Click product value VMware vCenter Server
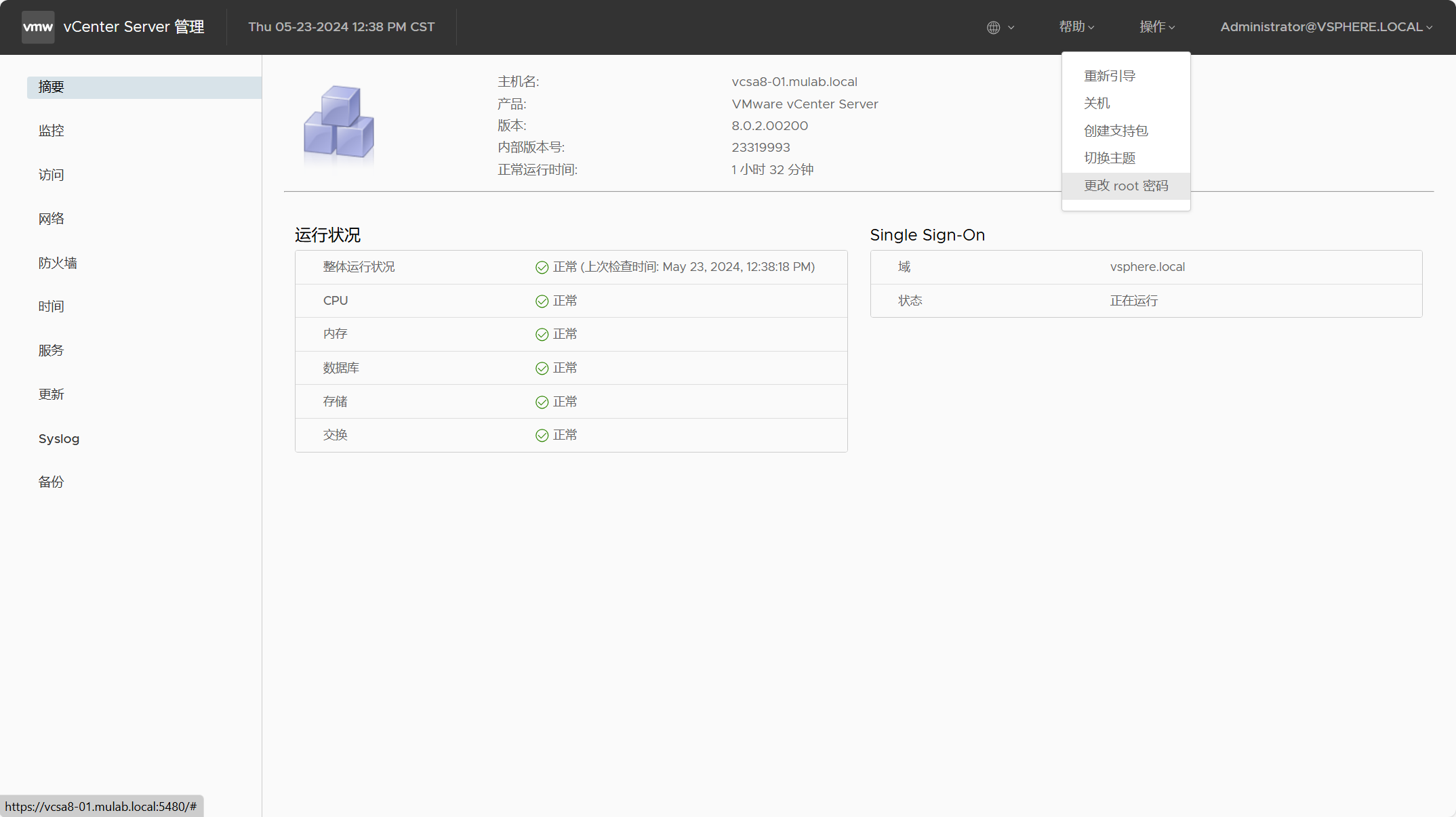This screenshot has width=1456, height=817. pos(805,104)
